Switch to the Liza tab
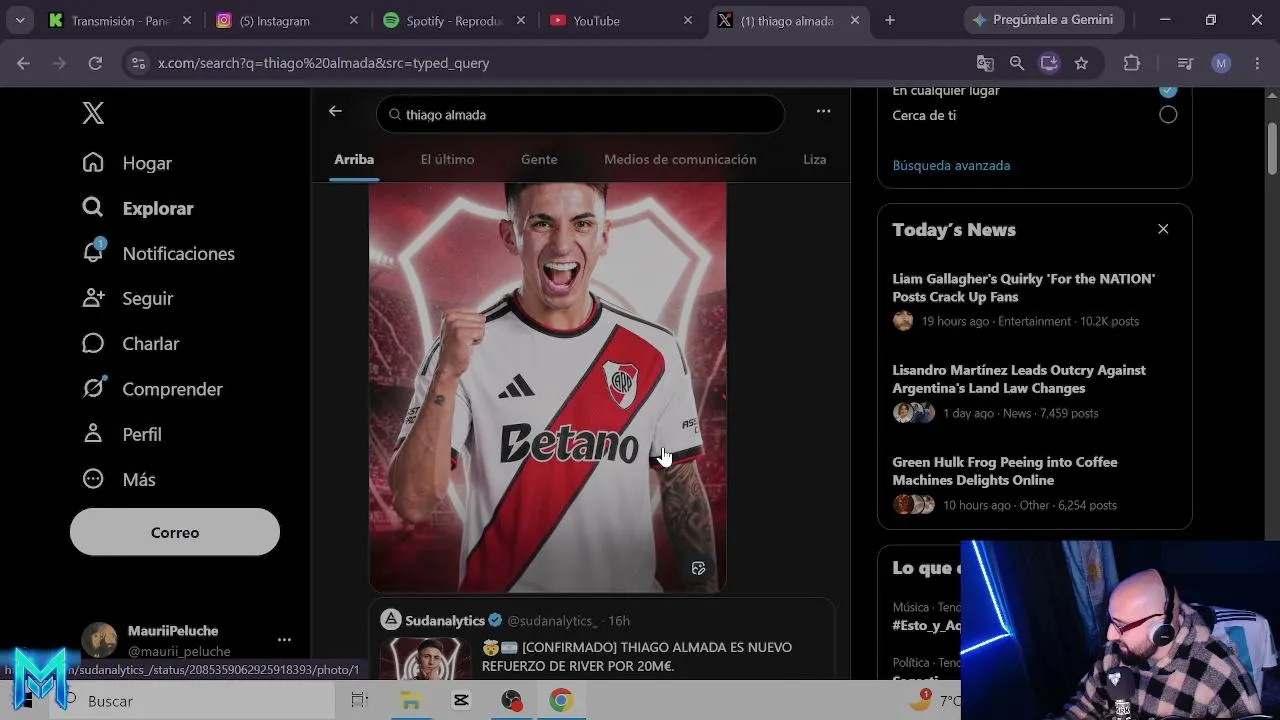The width and height of the screenshot is (1280, 720). click(815, 159)
